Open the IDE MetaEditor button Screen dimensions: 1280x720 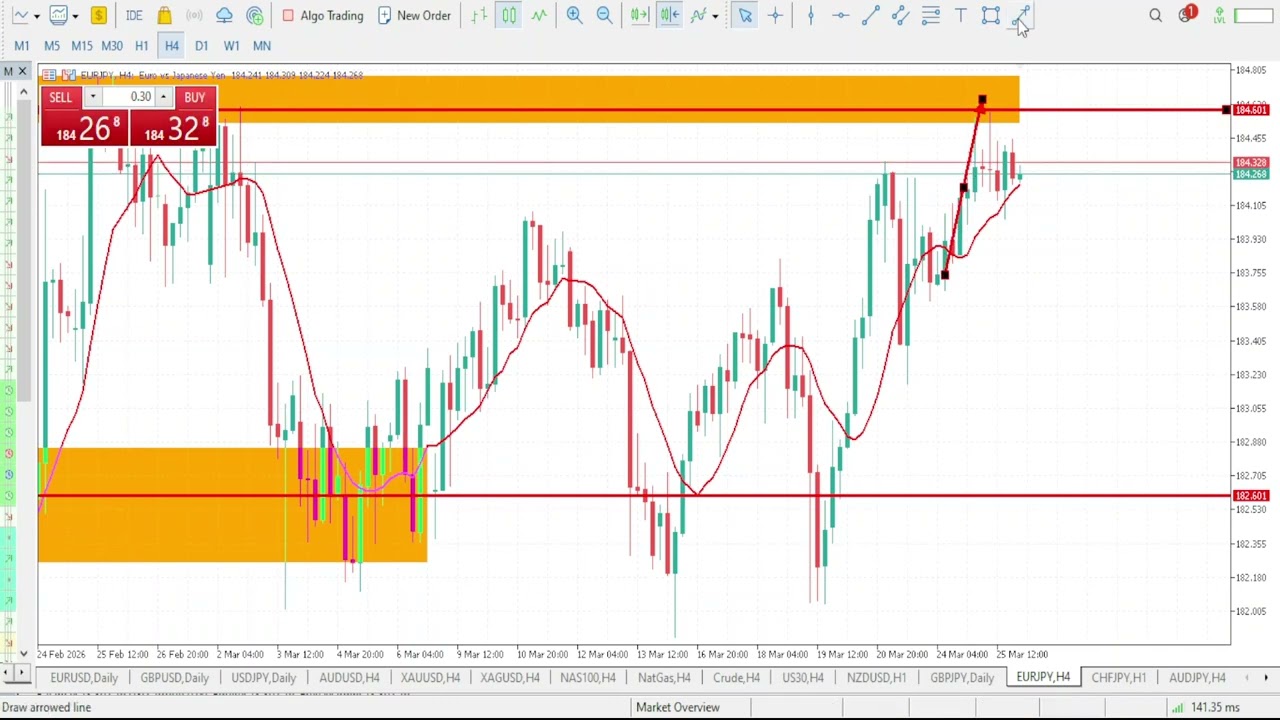134,15
